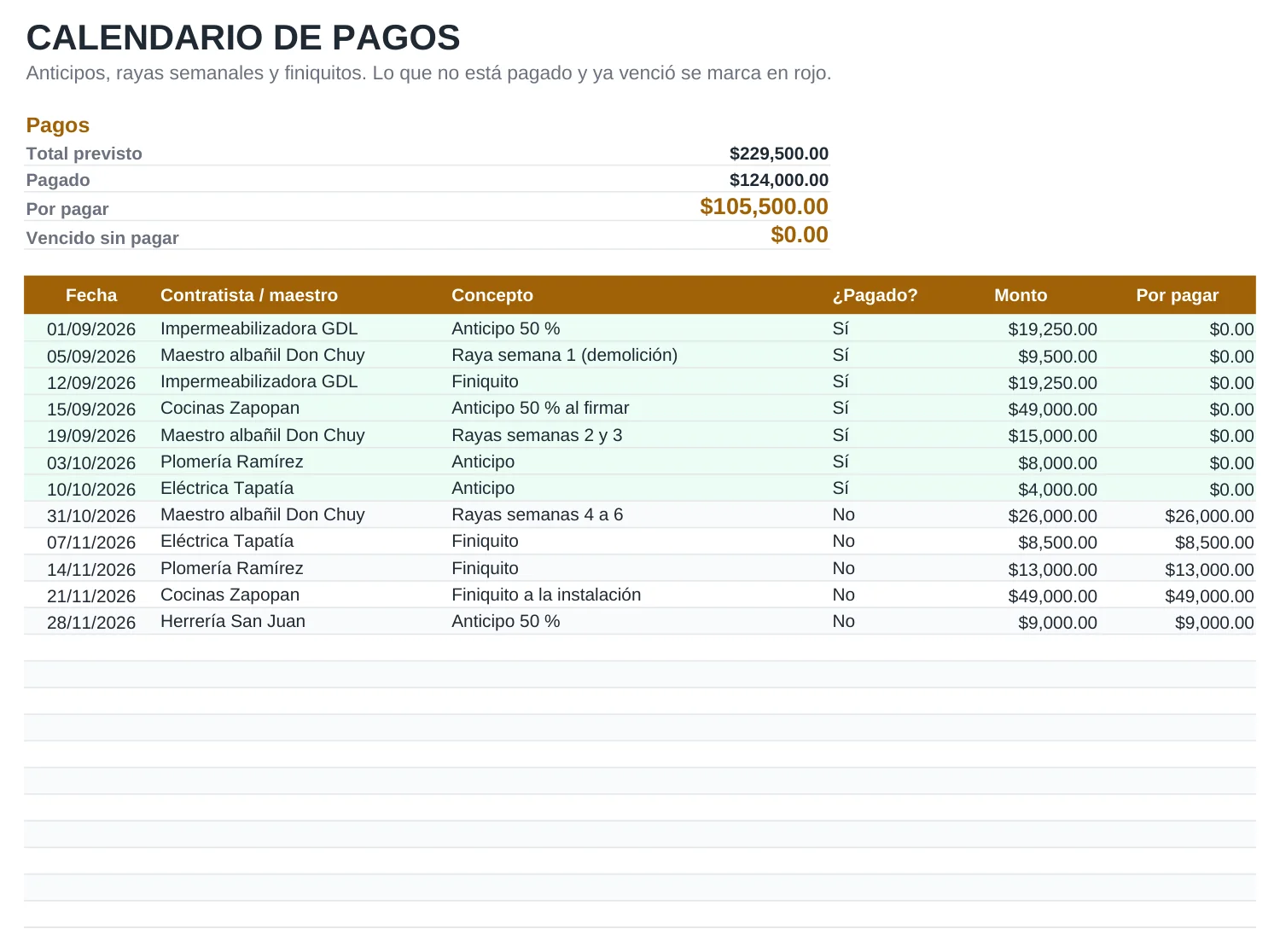The image size is (1280, 952).
Task: Click the Sí cell in the 01/09/2026 row
Action: [841, 328]
